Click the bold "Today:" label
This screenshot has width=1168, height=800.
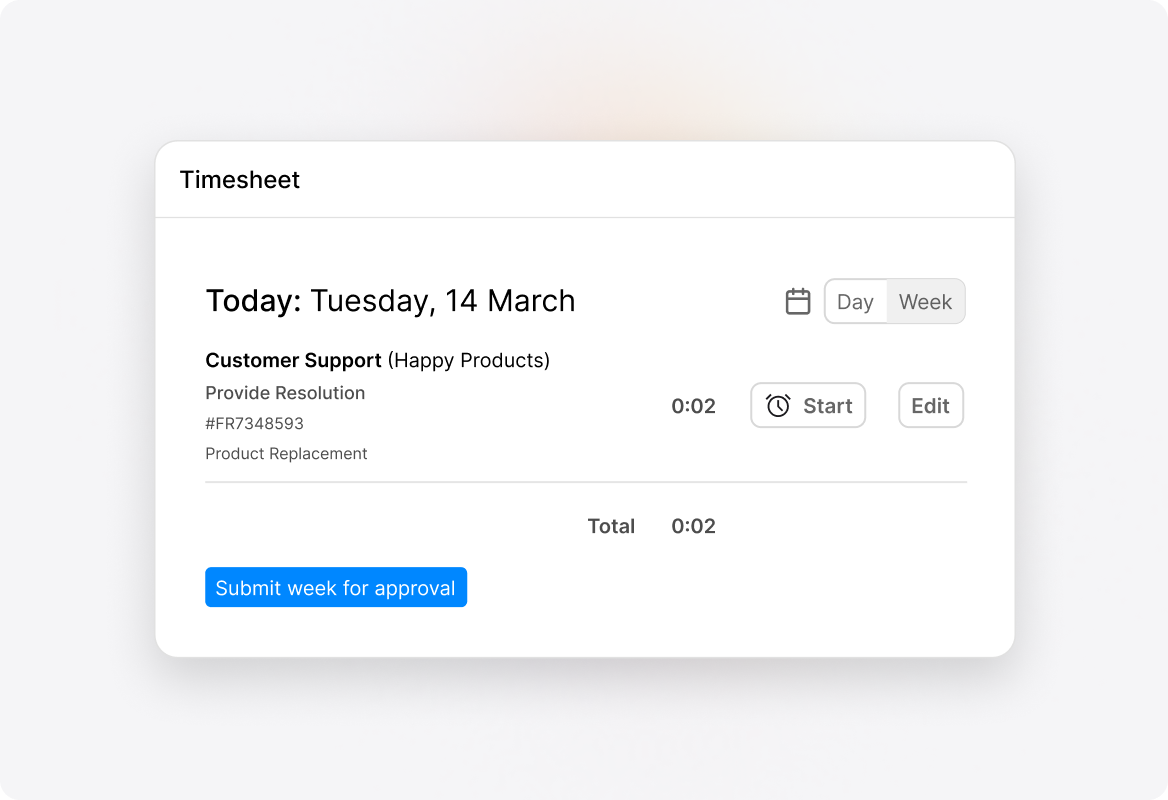253,301
